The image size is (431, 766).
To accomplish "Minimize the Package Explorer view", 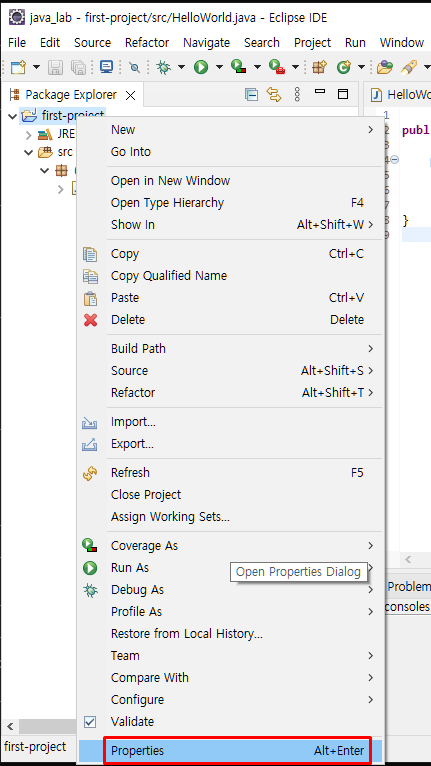I will tap(320, 92).
